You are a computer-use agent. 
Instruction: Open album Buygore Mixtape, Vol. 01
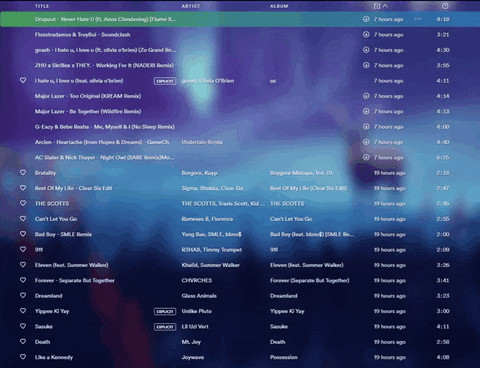[x=301, y=173]
